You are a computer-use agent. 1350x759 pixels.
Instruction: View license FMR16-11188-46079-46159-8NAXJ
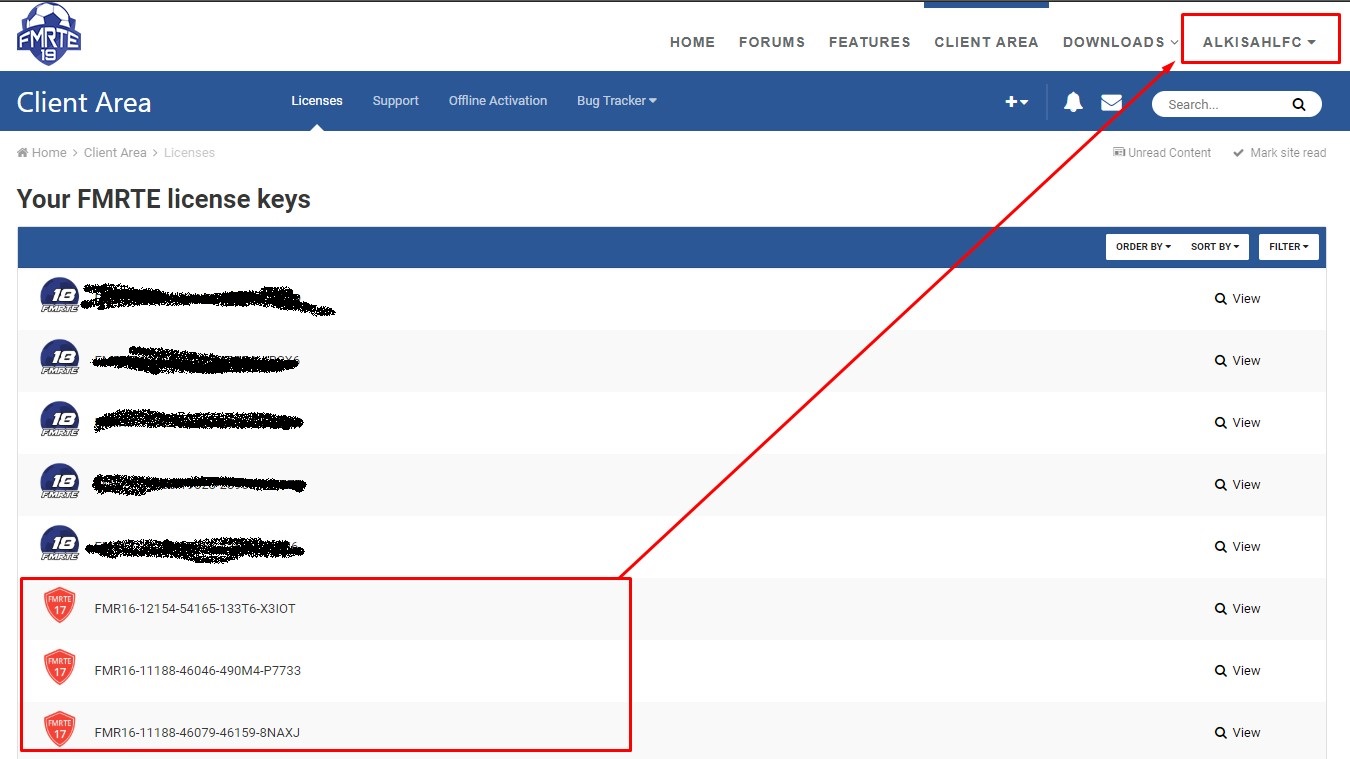[x=1237, y=733]
